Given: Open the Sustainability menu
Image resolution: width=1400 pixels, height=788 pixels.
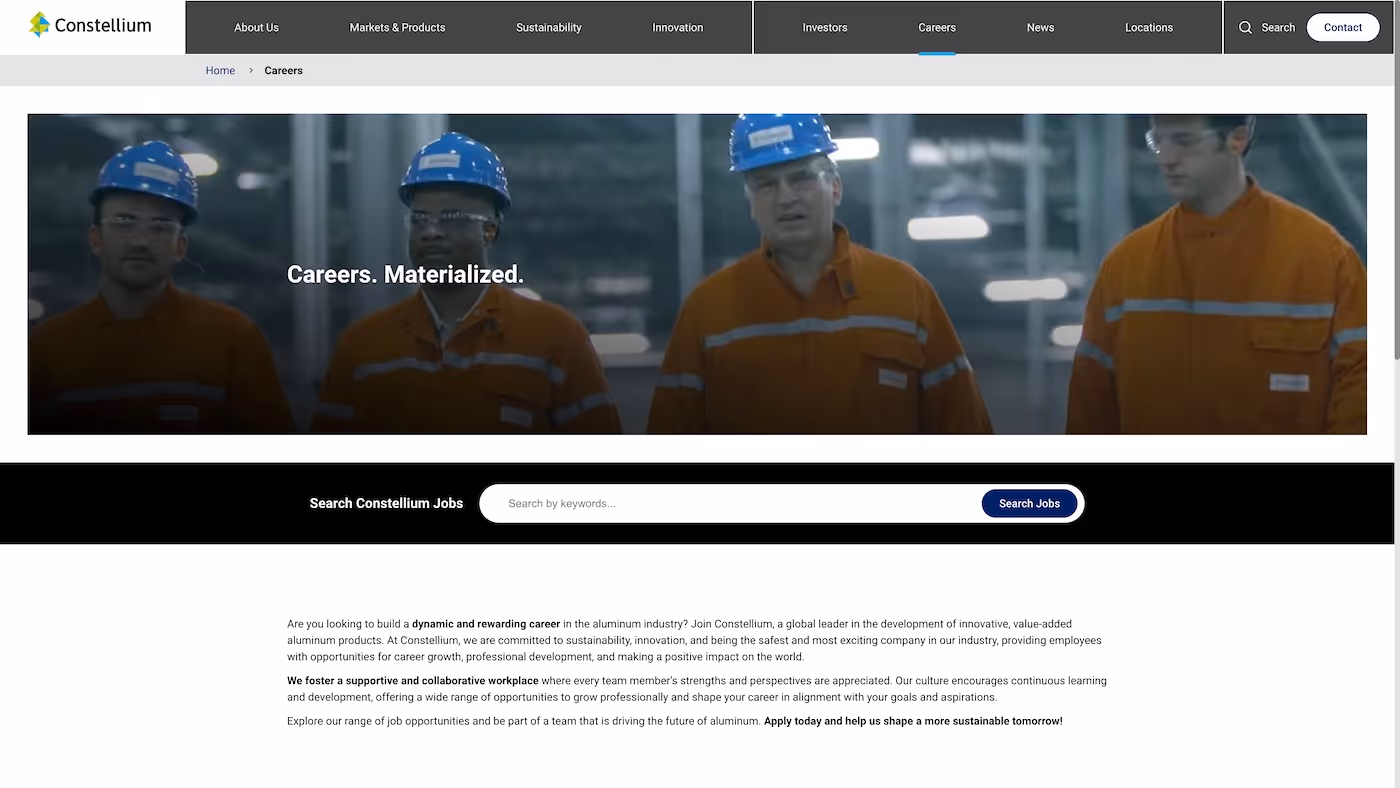Looking at the screenshot, I should pyautogui.click(x=548, y=27).
